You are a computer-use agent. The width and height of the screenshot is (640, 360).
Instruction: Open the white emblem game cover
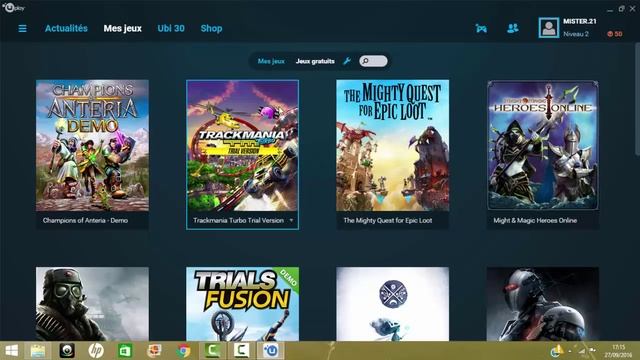point(393,304)
